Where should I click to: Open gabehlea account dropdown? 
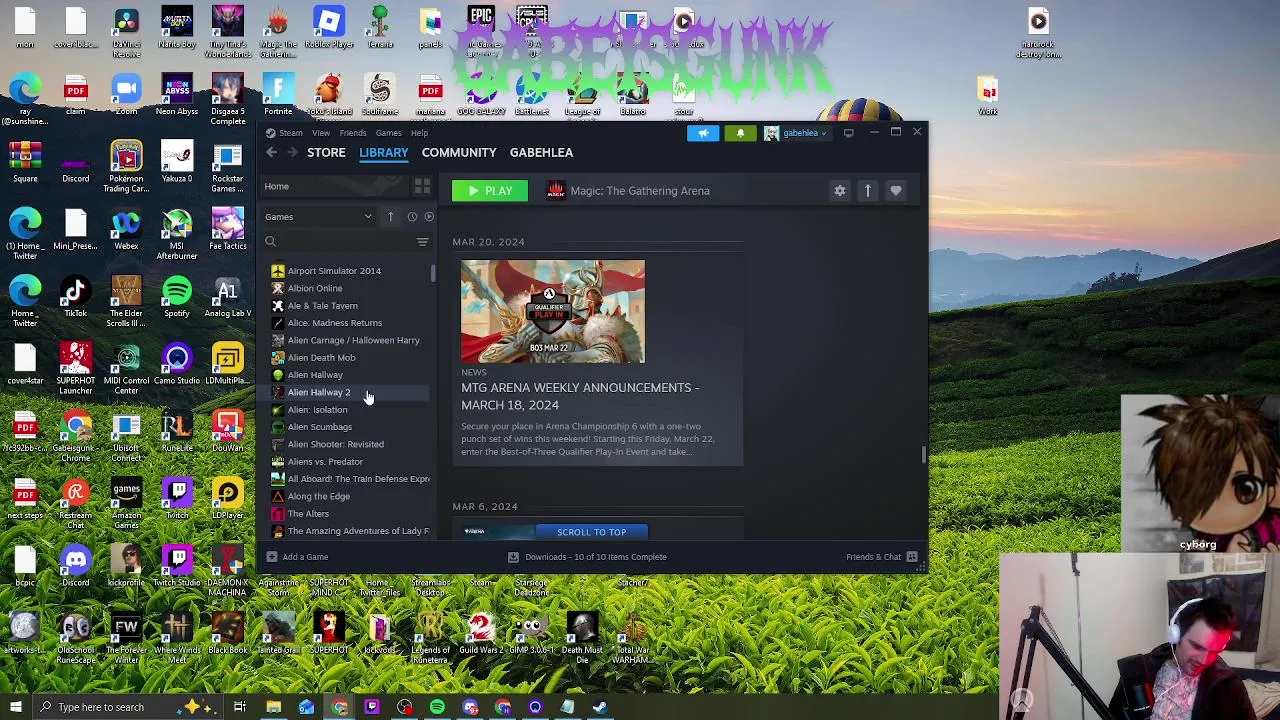pyautogui.click(x=800, y=133)
